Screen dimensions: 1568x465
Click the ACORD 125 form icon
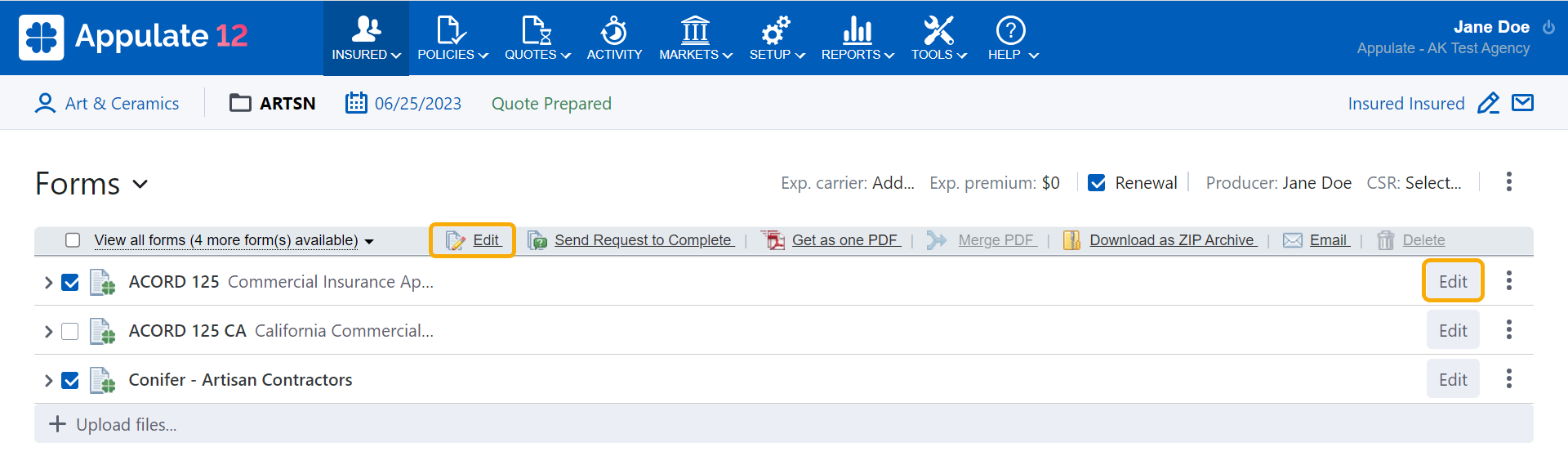tap(102, 282)
